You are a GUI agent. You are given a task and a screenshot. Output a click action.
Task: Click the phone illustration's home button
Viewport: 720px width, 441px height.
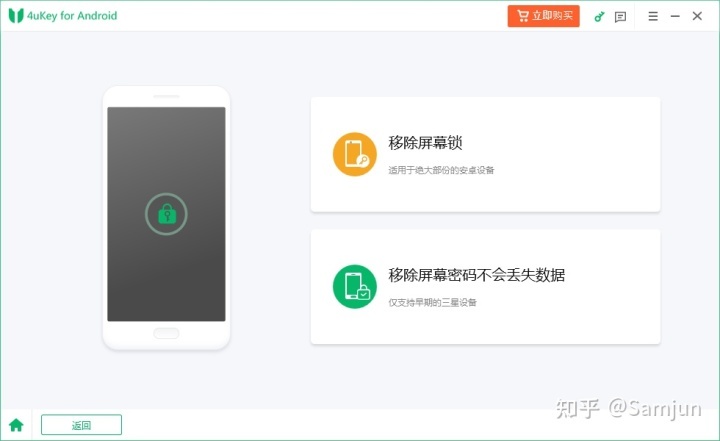point(166,334)
